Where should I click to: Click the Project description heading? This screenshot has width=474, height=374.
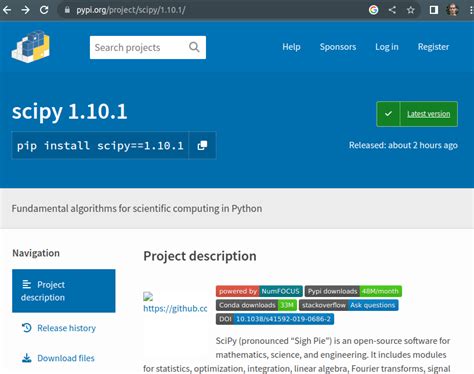[x=200, y=256]
